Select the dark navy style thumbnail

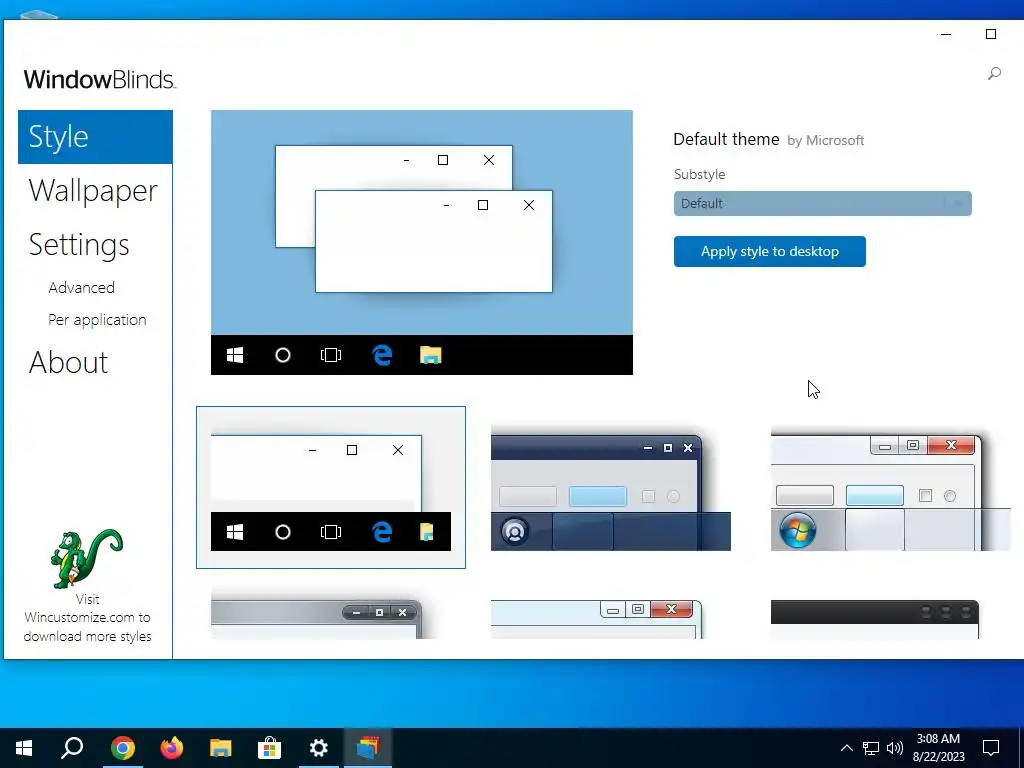point(611,490)
